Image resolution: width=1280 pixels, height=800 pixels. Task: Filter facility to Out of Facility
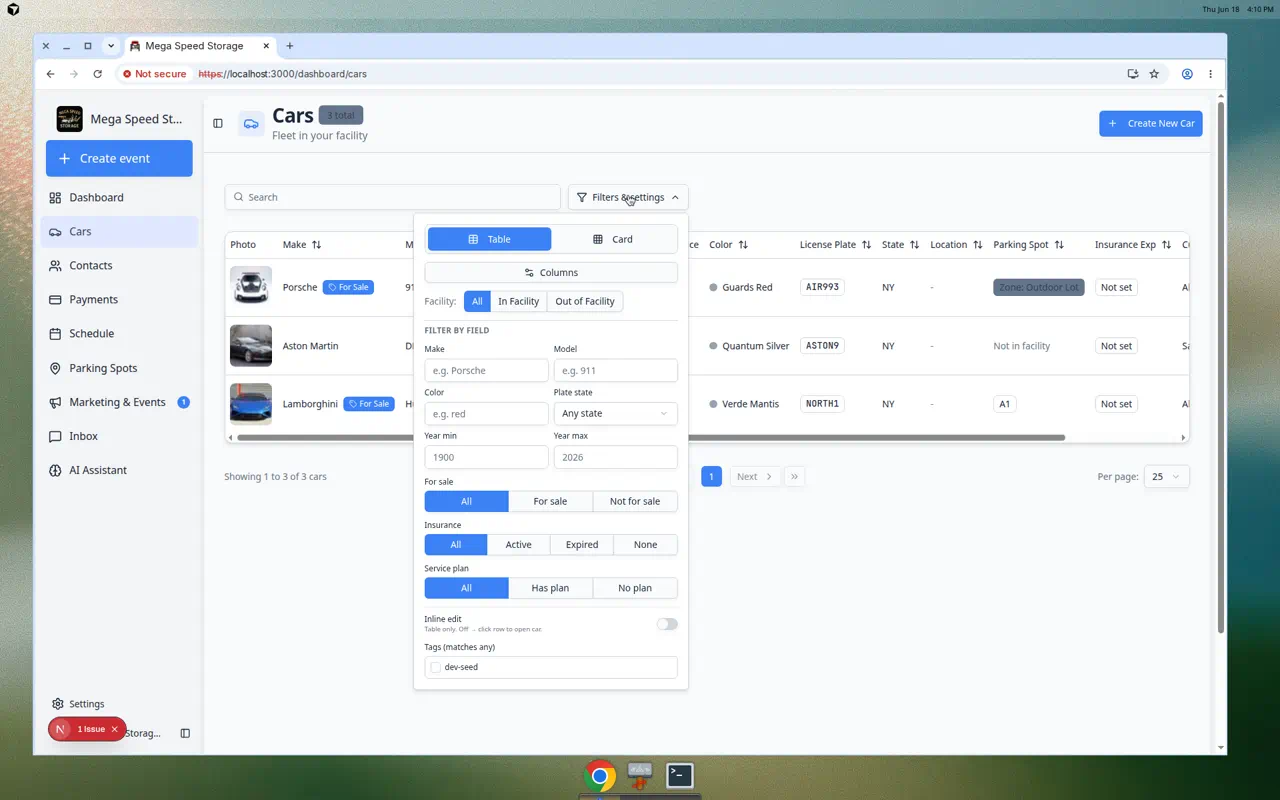coord(585,301)
